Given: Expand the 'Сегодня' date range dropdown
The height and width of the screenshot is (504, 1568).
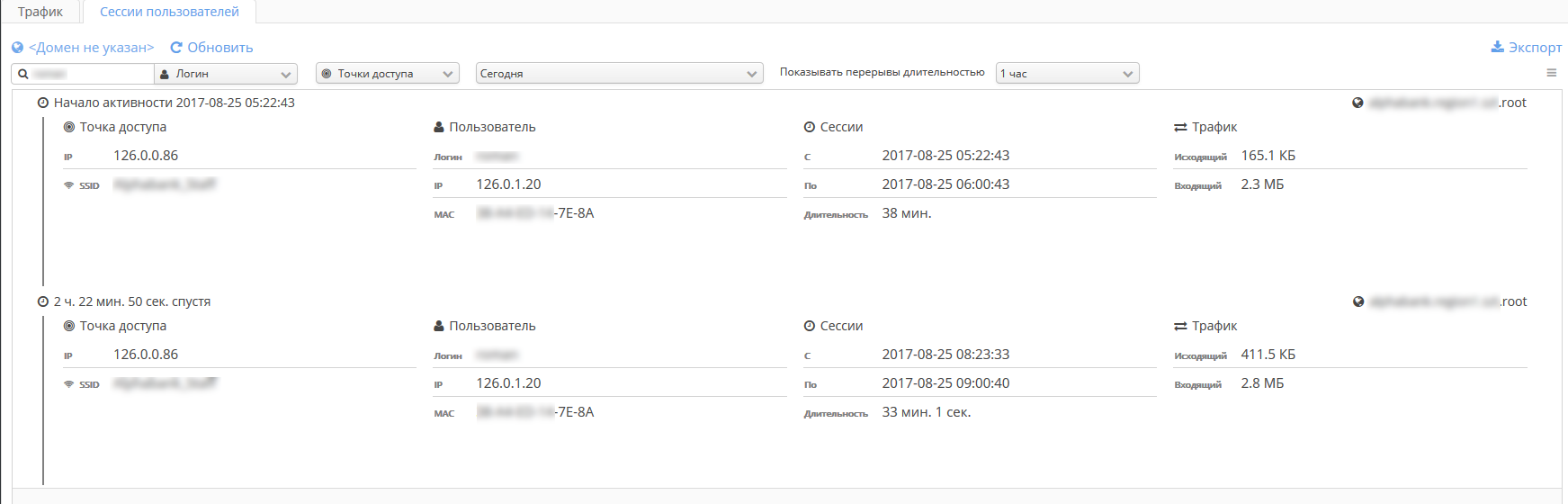Looking at the screenshot, I should 619,74.
